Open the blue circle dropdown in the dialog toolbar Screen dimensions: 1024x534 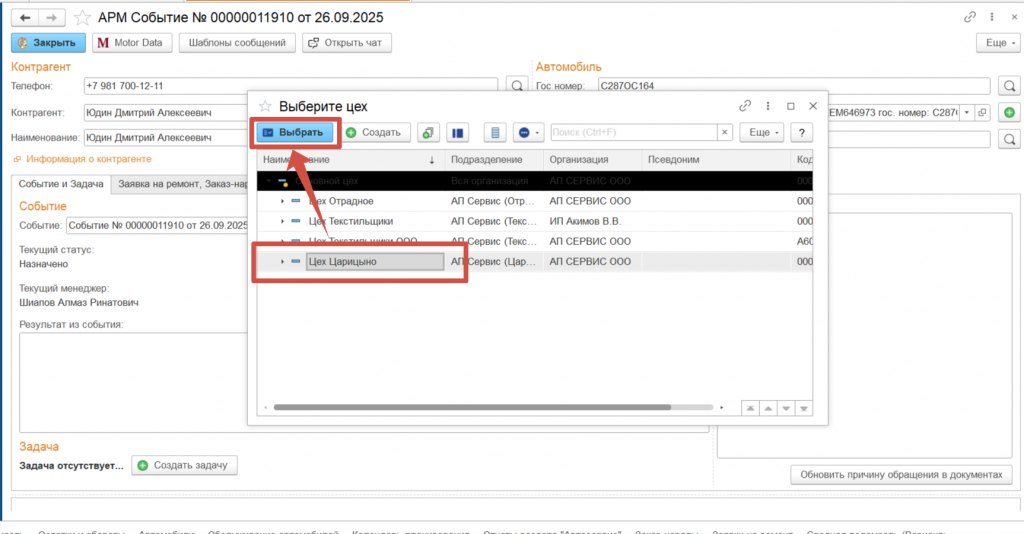point(528,132)
